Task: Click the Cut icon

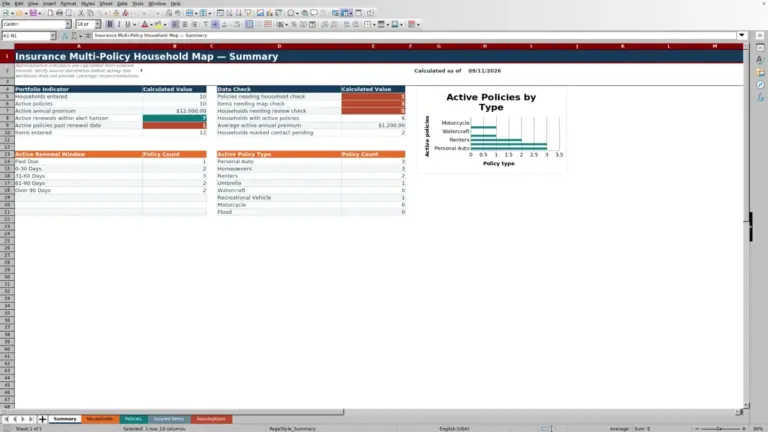Action: click(x=81, y=13)
